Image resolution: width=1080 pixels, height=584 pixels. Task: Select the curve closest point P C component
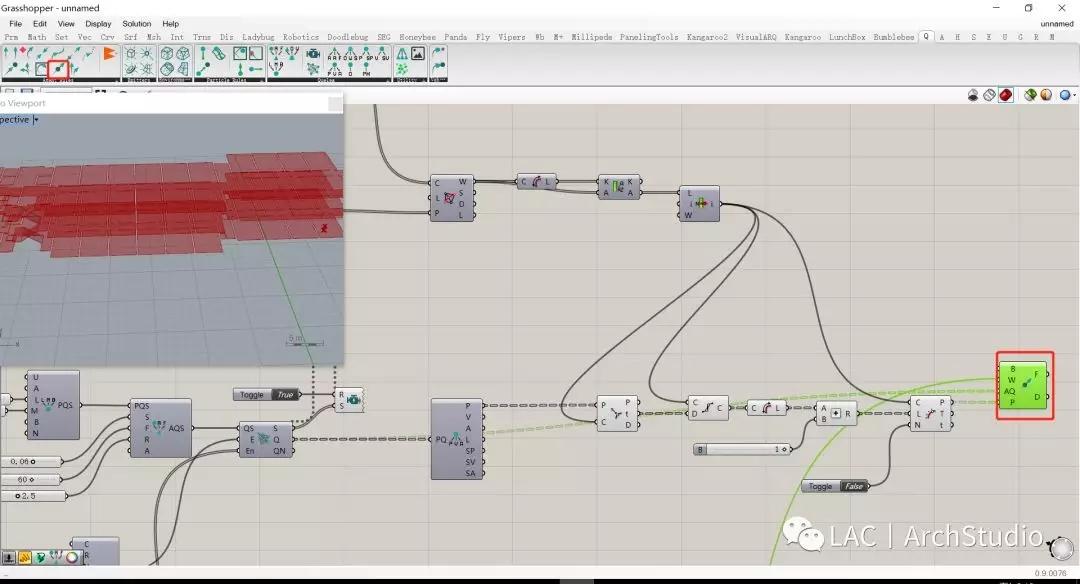(x=617, y=414)
